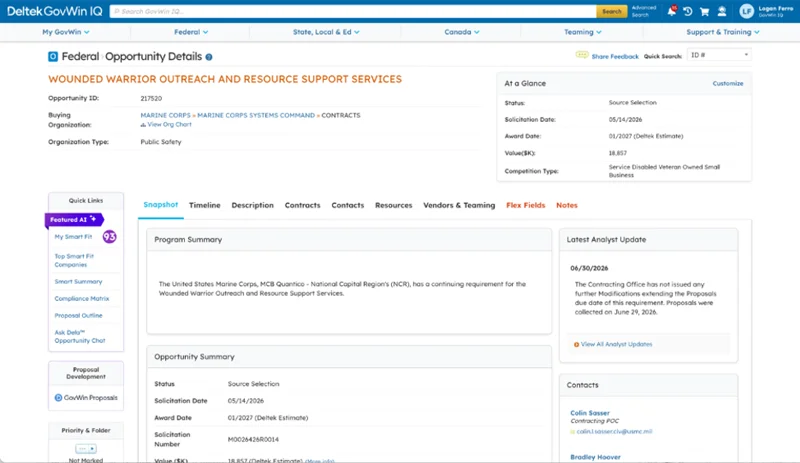Open the Compliance Matrix link

click(x=82, y=299)
